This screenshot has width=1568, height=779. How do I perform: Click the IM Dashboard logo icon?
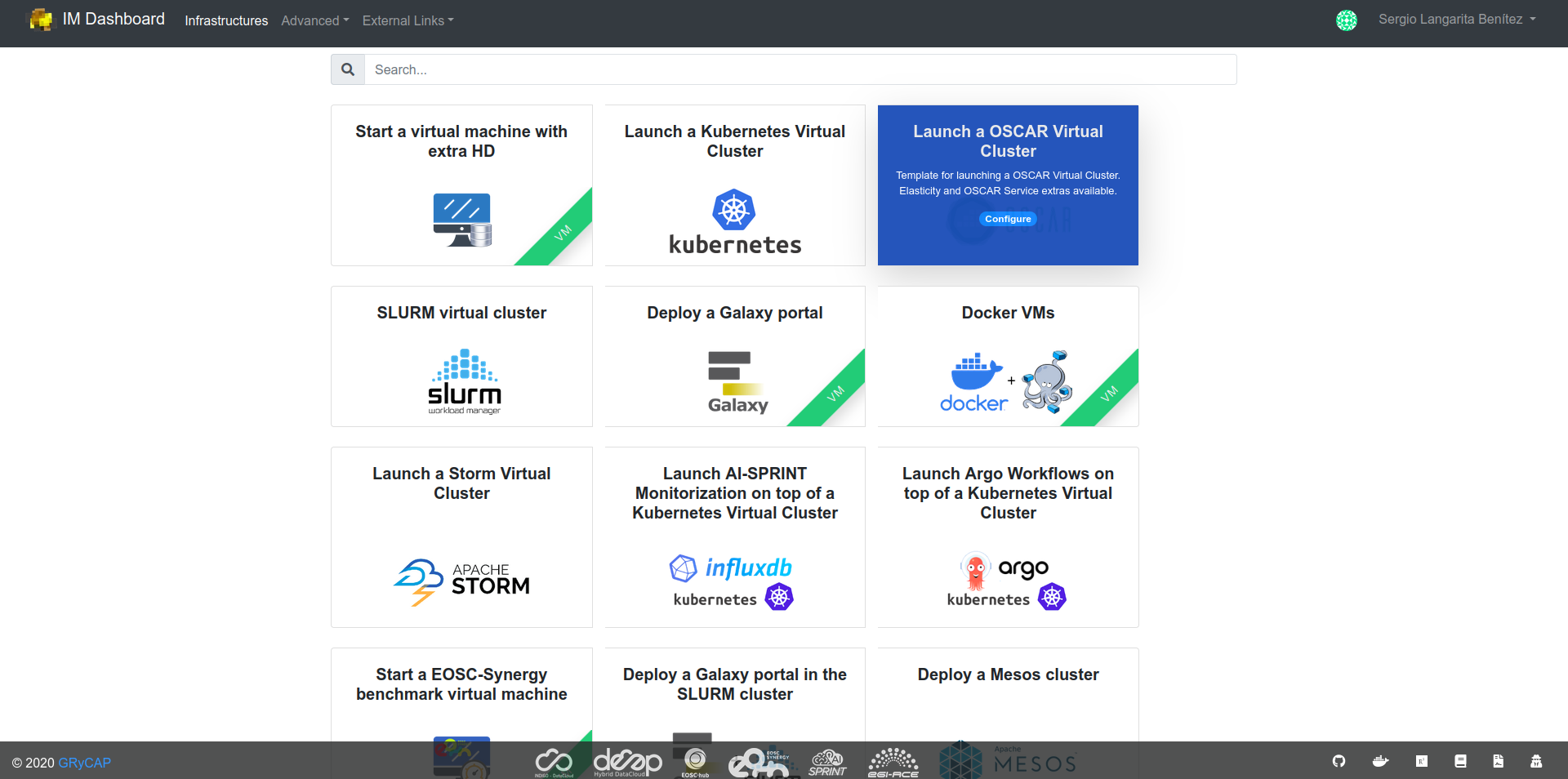click(x=41, y=20)
